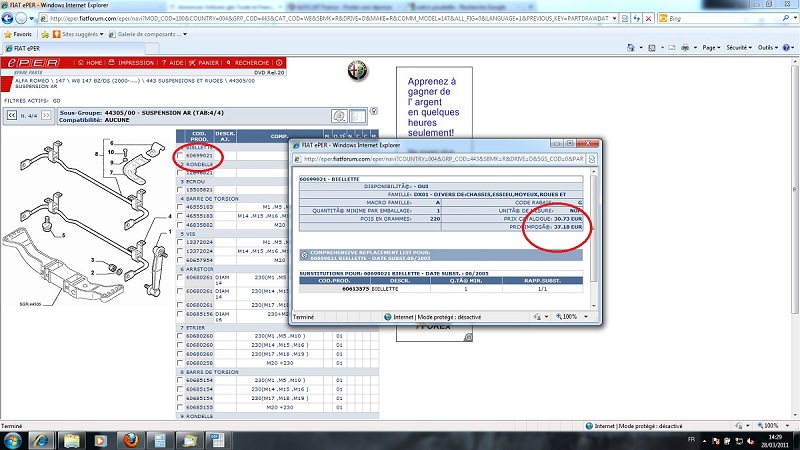Open main window zoom 100% dropdown
The width and height of the screenshot is (800, 450).
pos(787,426)
